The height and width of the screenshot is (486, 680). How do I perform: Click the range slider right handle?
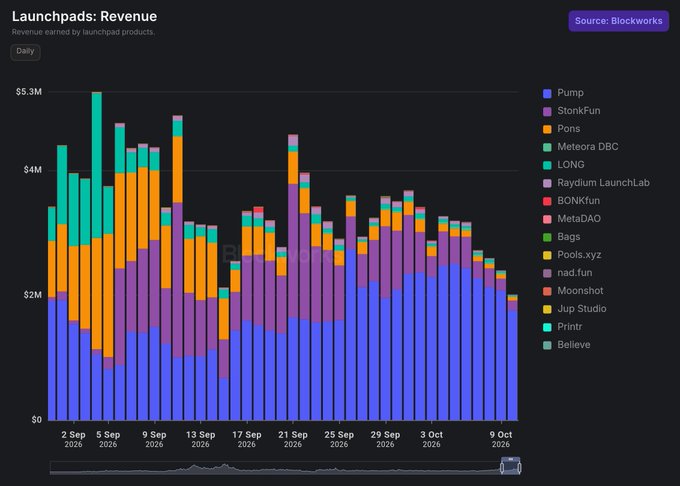pyautogui.click(x=519, y=467)
